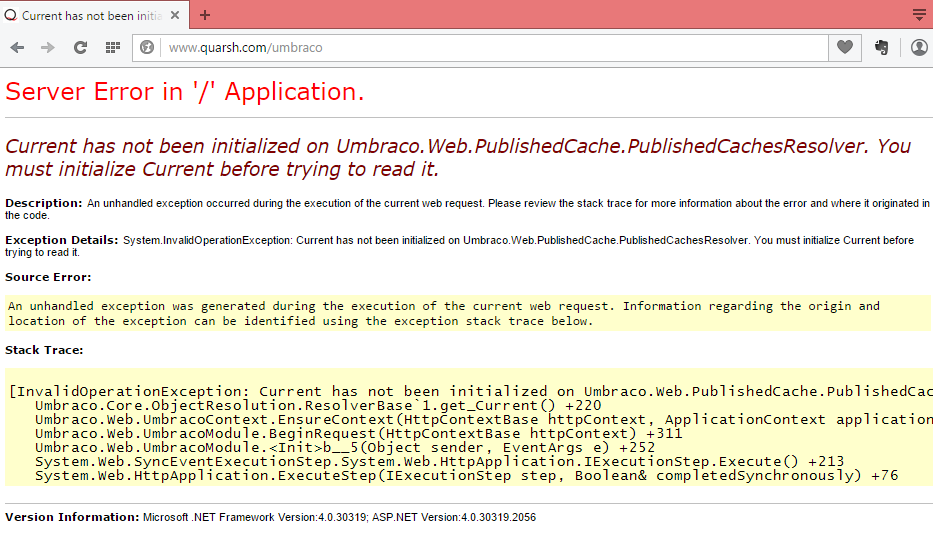Click the 'SyncEventExecutionStep' stack line

click(439, 462)
